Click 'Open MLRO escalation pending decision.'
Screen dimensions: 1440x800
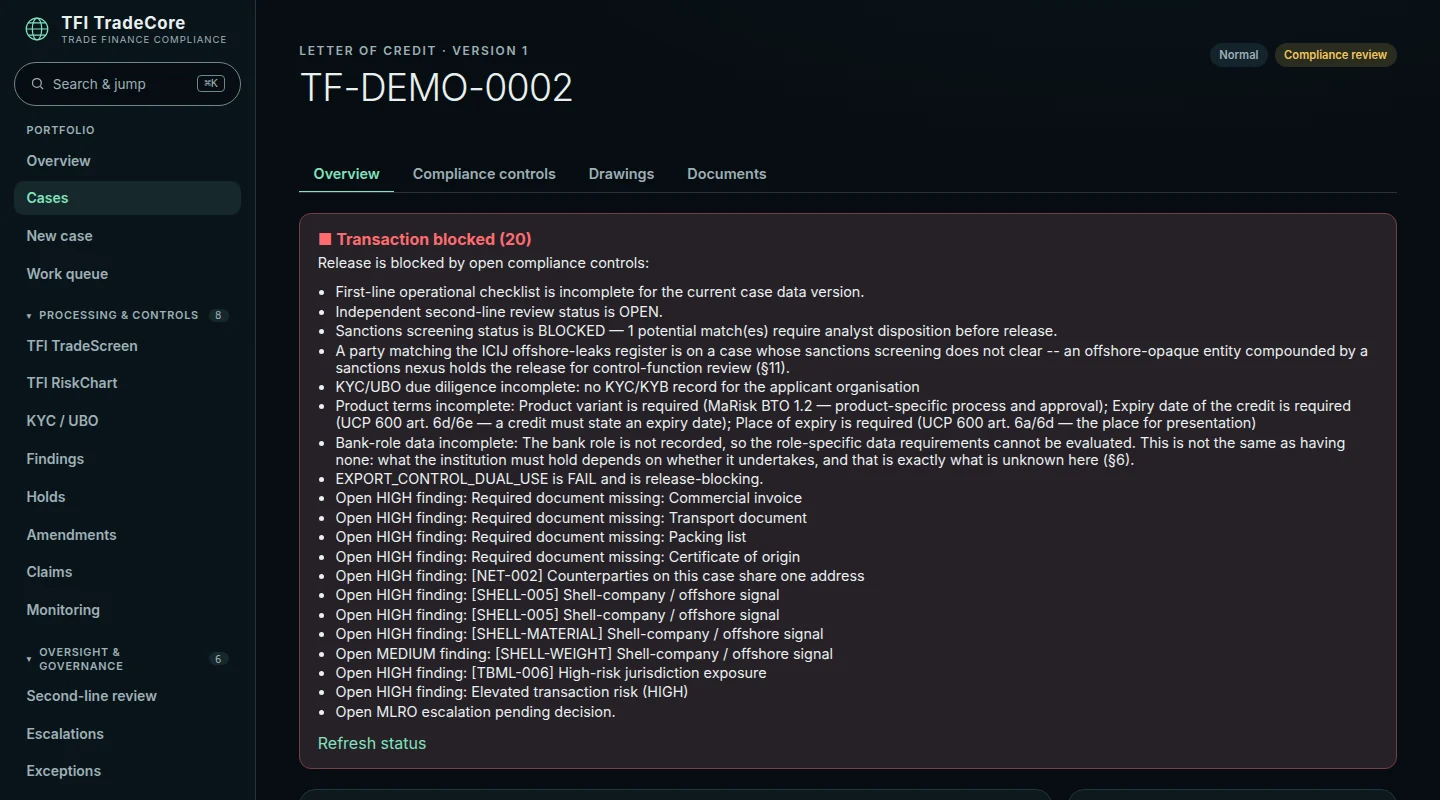pos(475,712)
